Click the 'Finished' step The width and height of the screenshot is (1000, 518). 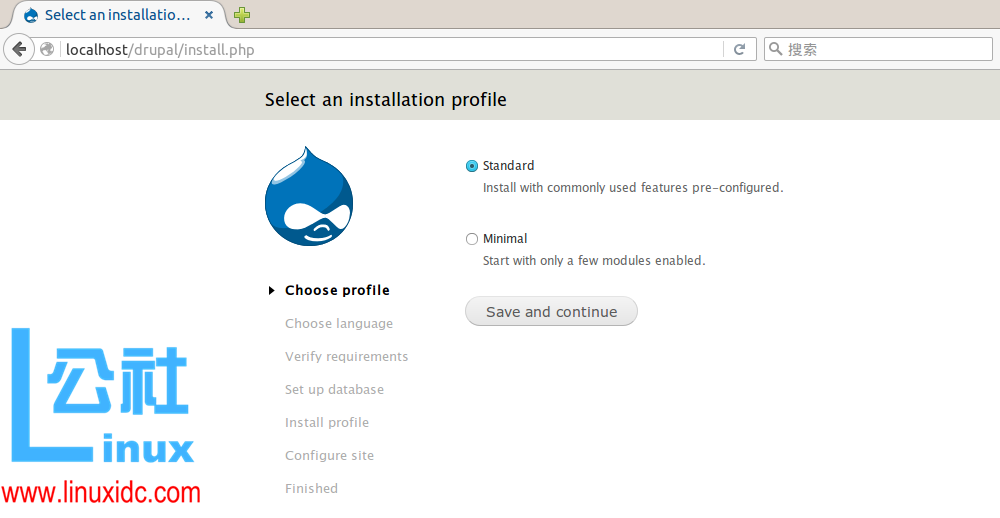click(x=311, y=489)
